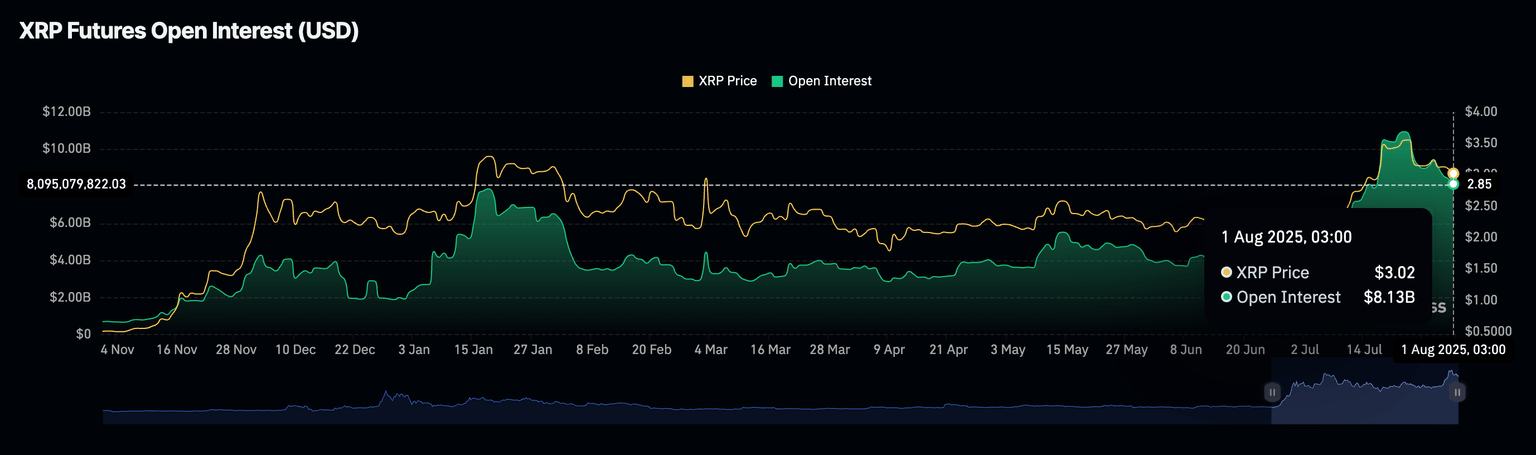Click the right range slider handle
Image resolution: width=1536 pixels, height=455 pixels.
tap(1458, 392)
